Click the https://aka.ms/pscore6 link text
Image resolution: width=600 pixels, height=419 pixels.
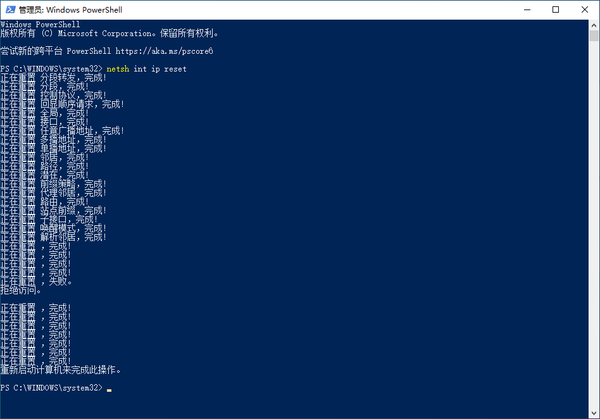click(164, 51)
